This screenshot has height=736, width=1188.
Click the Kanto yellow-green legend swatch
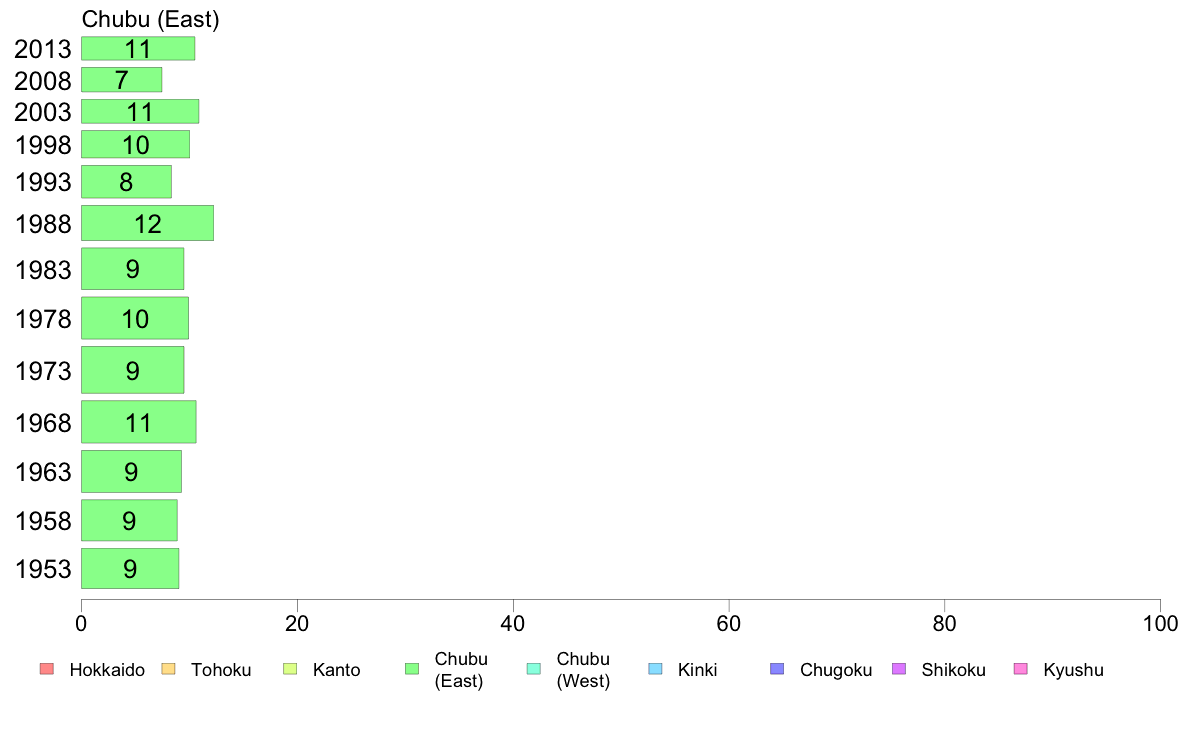point(290,669)
